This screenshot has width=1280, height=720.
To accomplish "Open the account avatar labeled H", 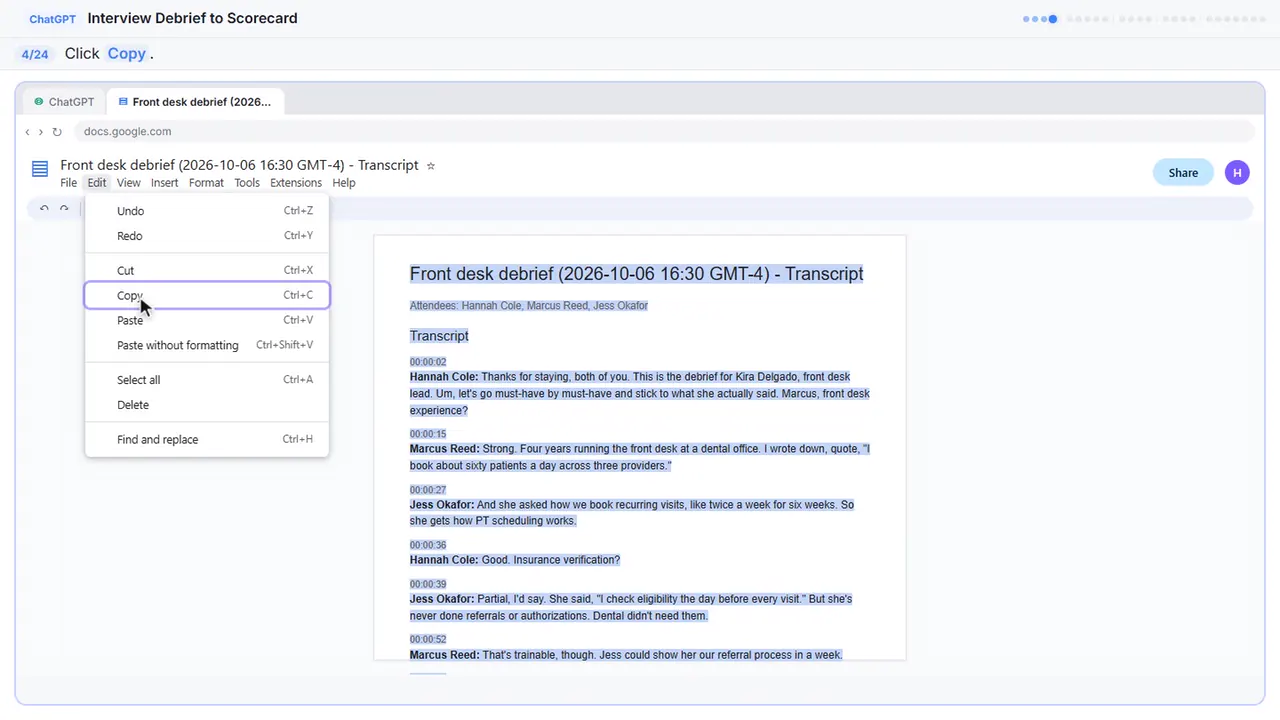I will [1237, 172].
